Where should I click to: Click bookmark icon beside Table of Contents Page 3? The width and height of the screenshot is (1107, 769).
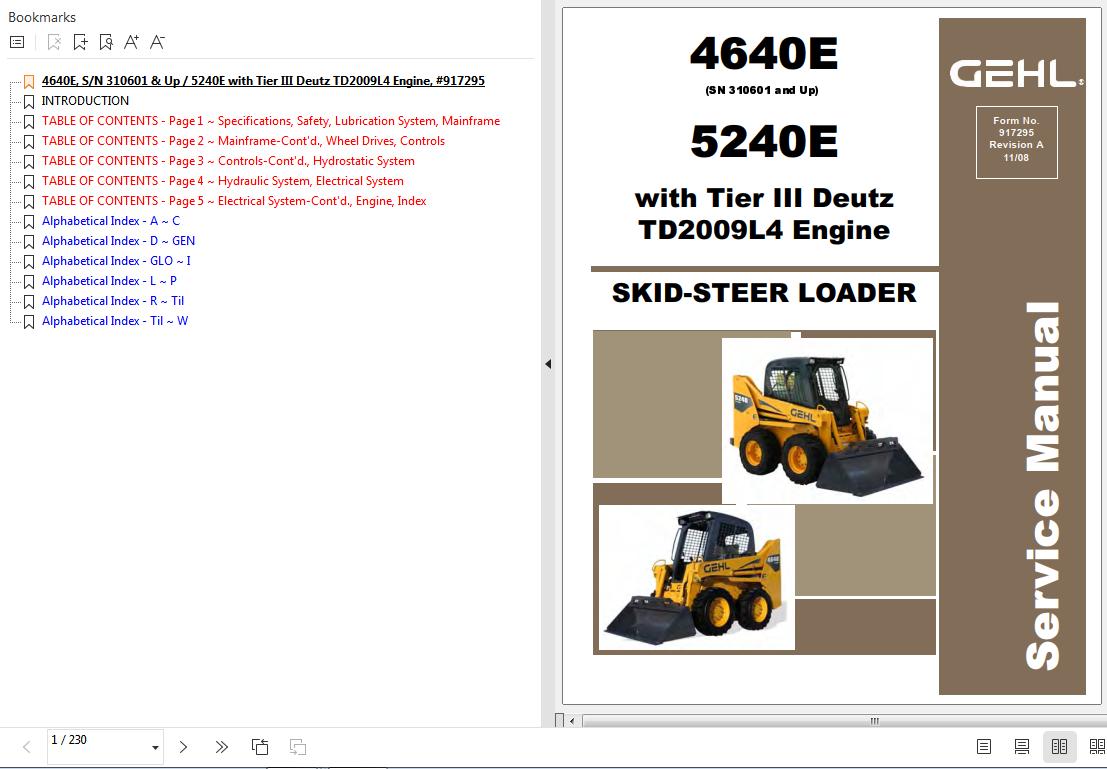pyautogui.click(x=29, y=162)
